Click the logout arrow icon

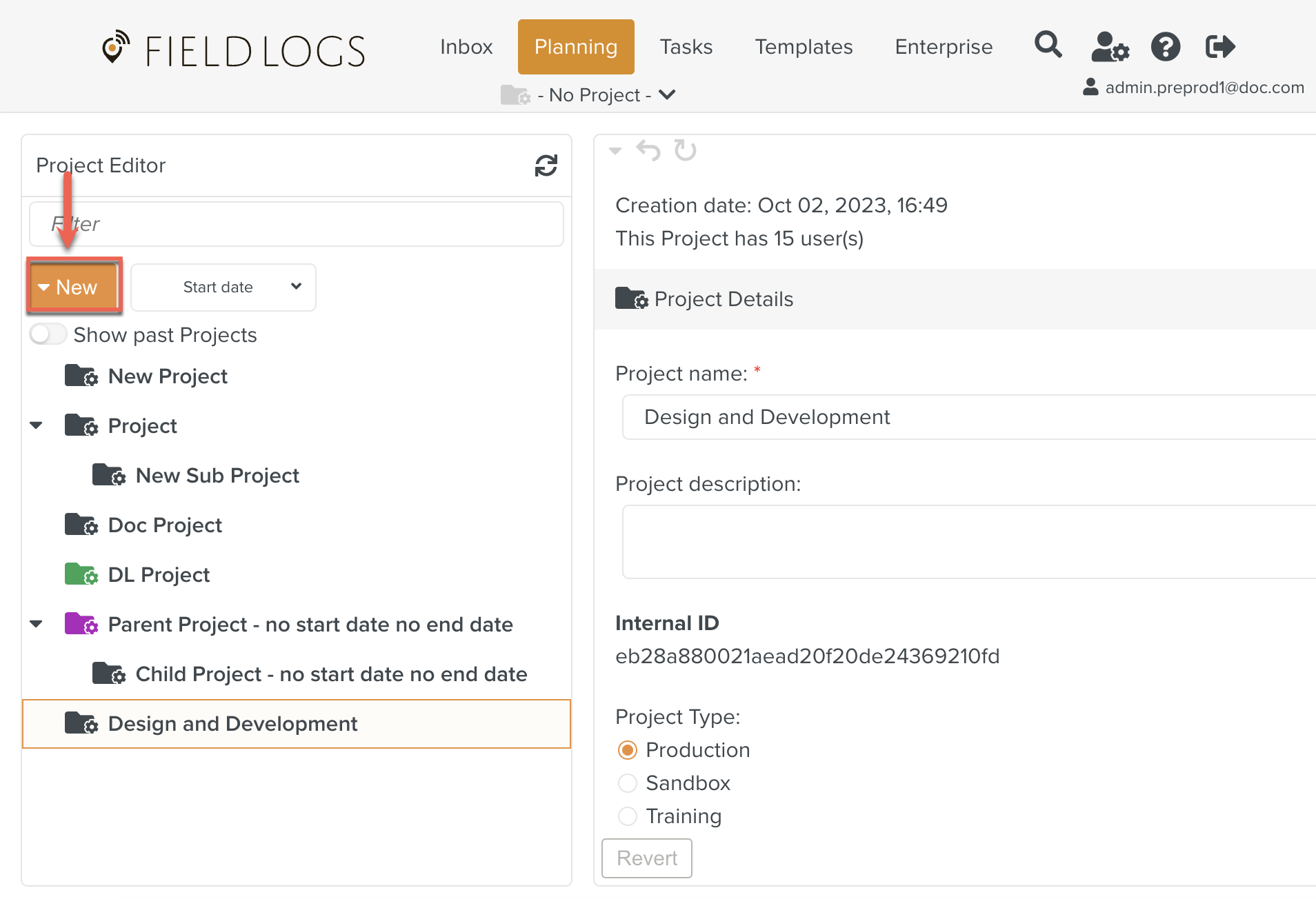tap(1220, 47)
